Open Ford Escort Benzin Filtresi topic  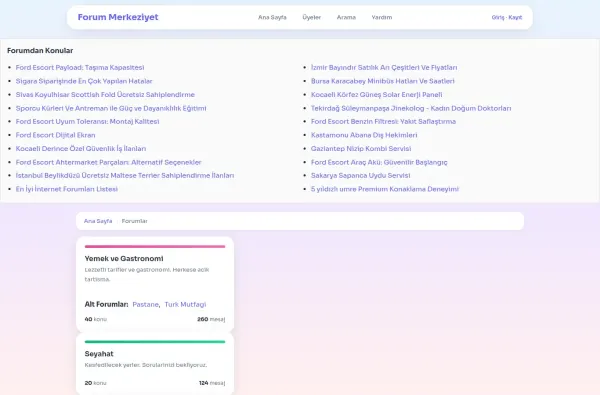click(x=383, y=121)
